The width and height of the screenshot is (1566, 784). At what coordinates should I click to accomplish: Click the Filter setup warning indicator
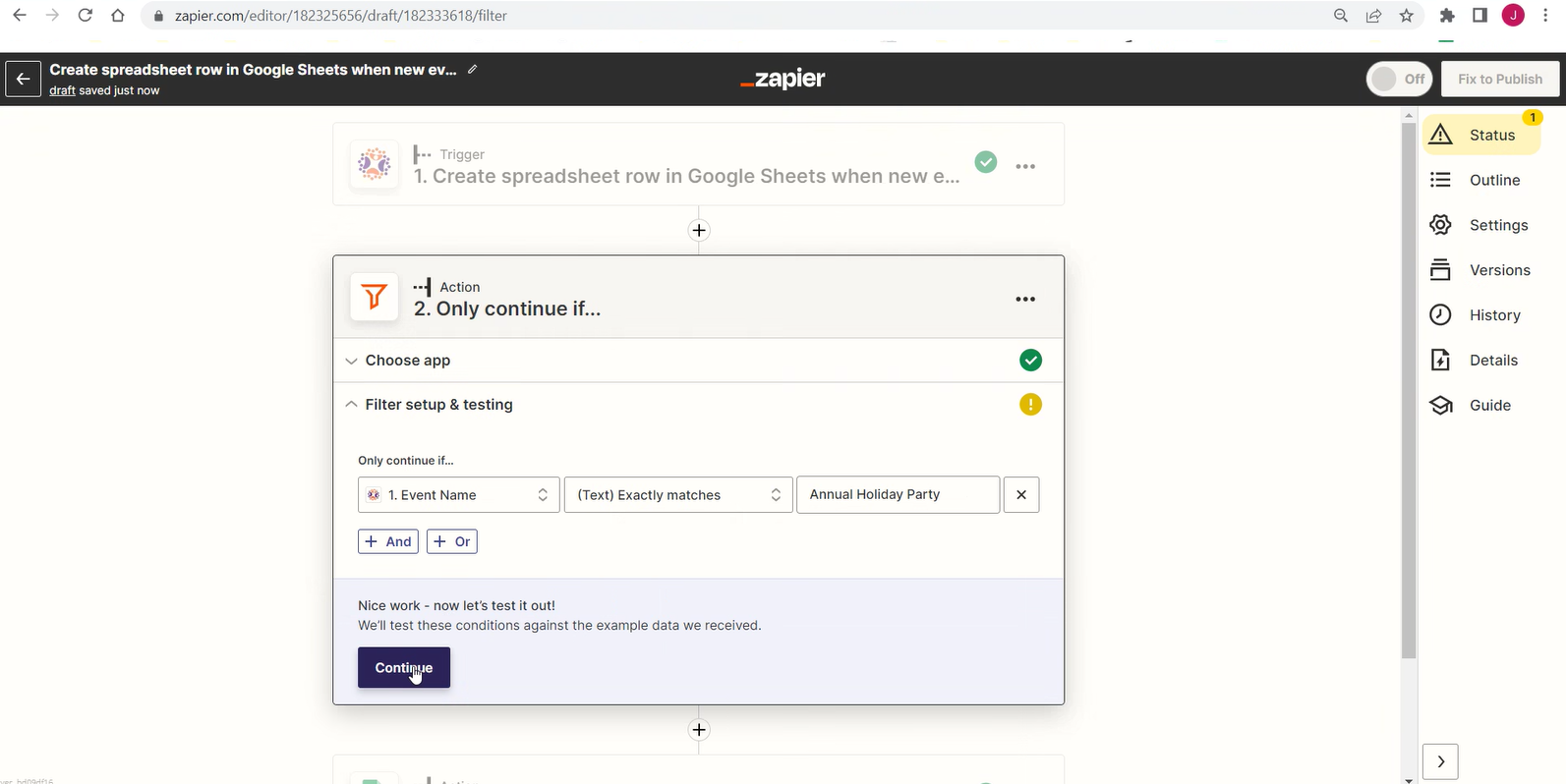pos(1030,405)
